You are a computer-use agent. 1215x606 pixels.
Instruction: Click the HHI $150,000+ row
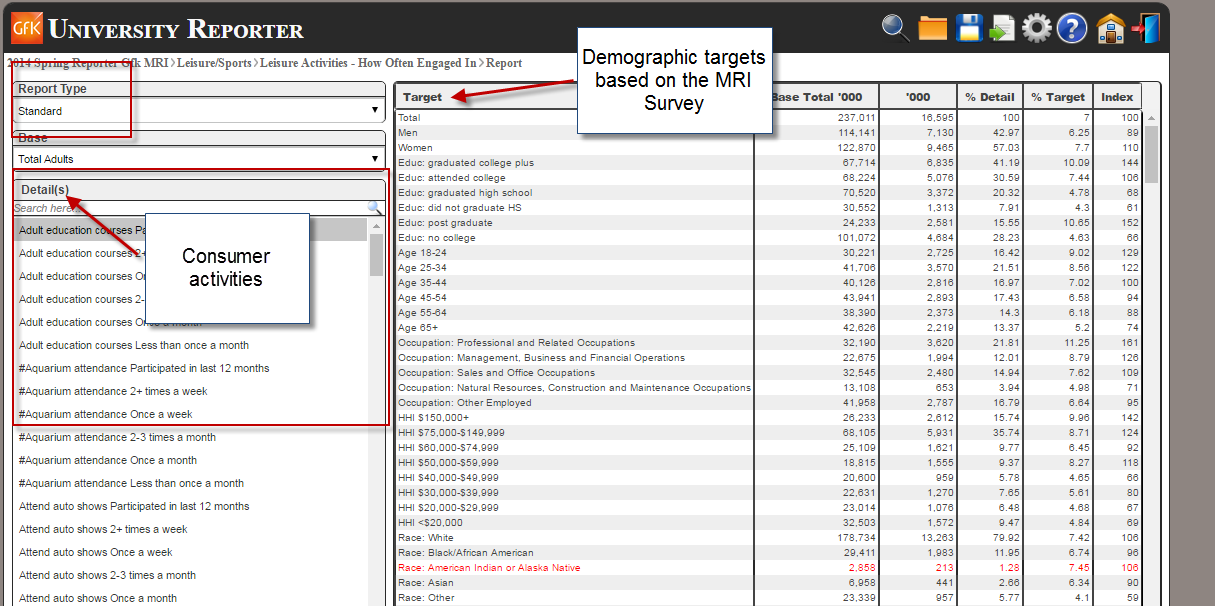[x=768, y=417]
